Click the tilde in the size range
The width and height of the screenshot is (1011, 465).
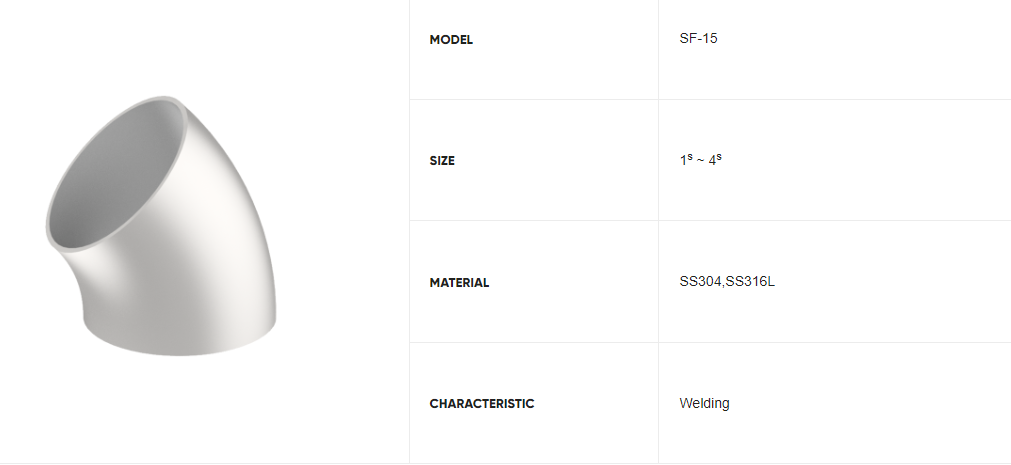(x=700, y=161)
